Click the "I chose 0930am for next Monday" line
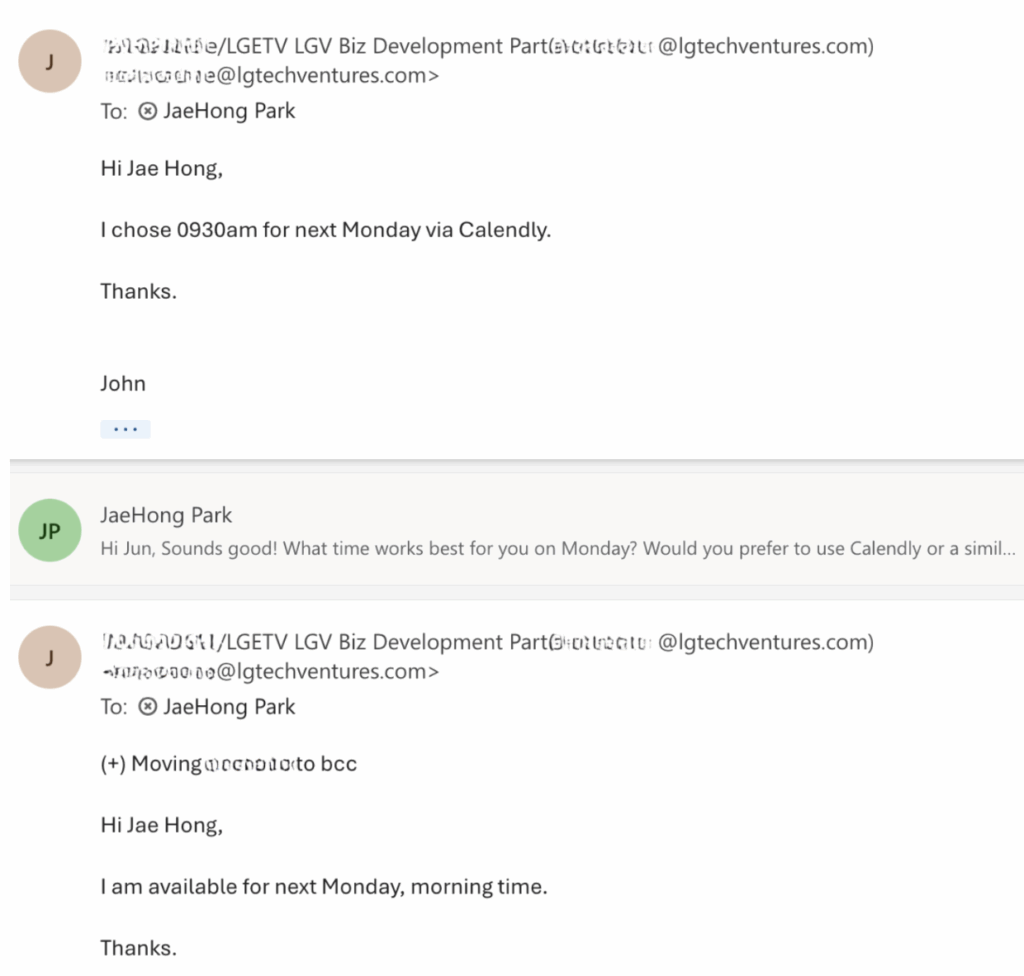This screenshot has width=1024, height=976. 325,230
